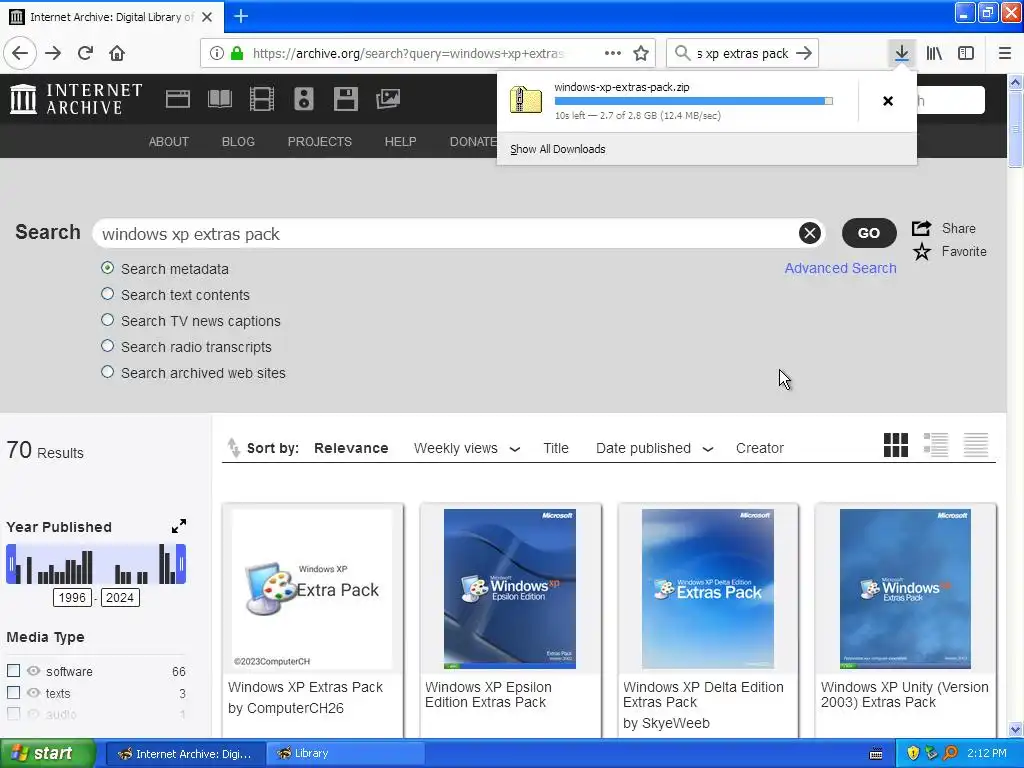Image resolution: width=1024 pixels, height=768 pixels.
Task: Click the left year range slider handle
Action: coord(11,564)
